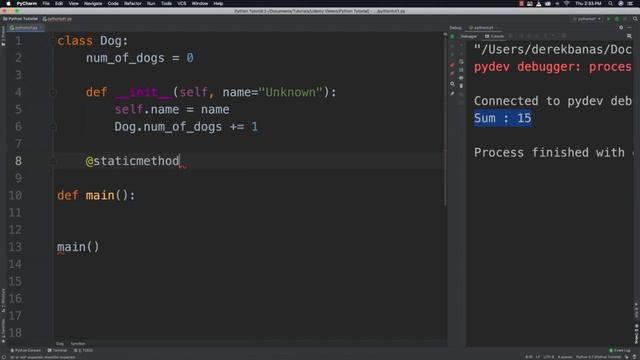Click line number 10 in the gutter
640x360 pixels.
[15, 195]
